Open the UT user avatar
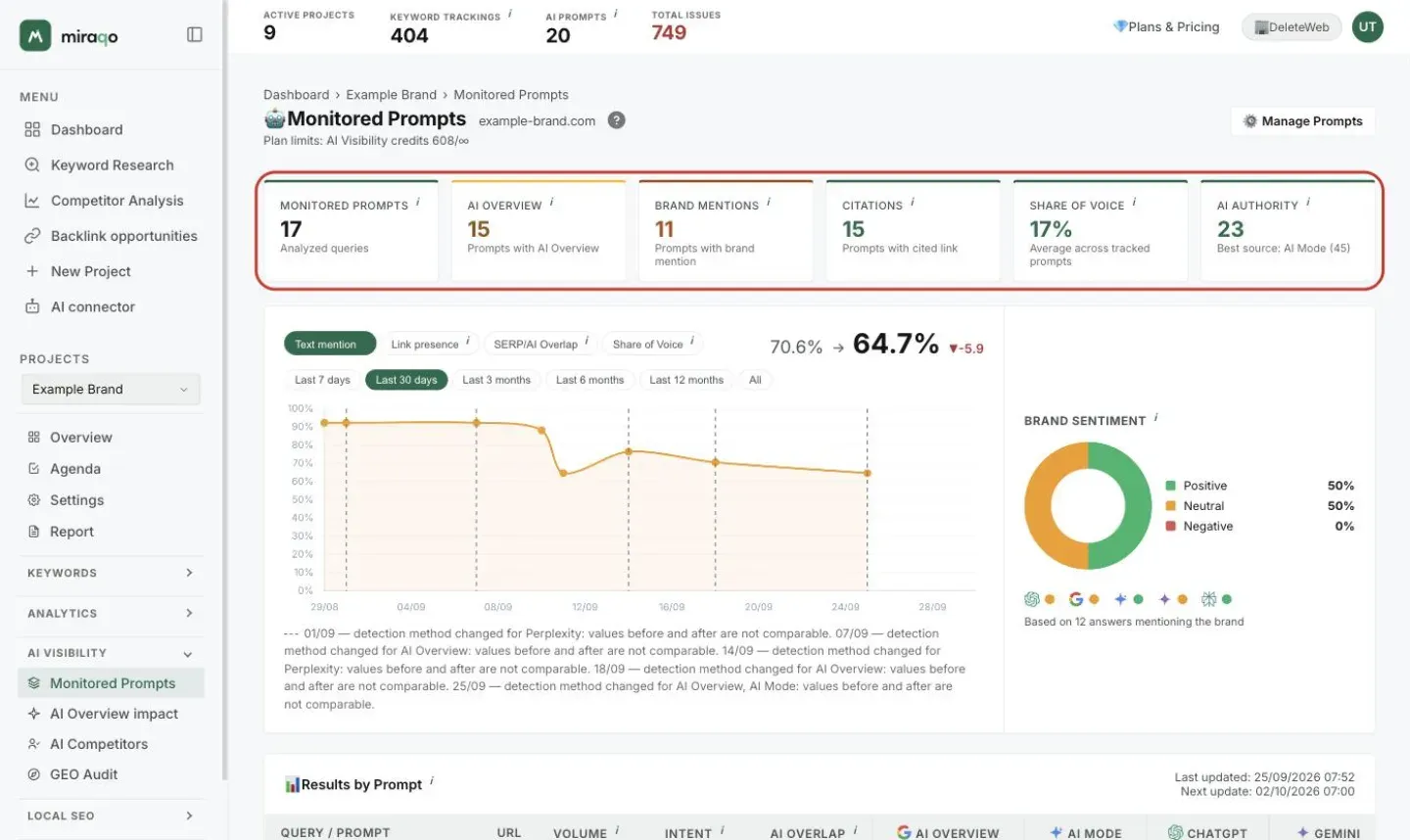 point(1367,27)
